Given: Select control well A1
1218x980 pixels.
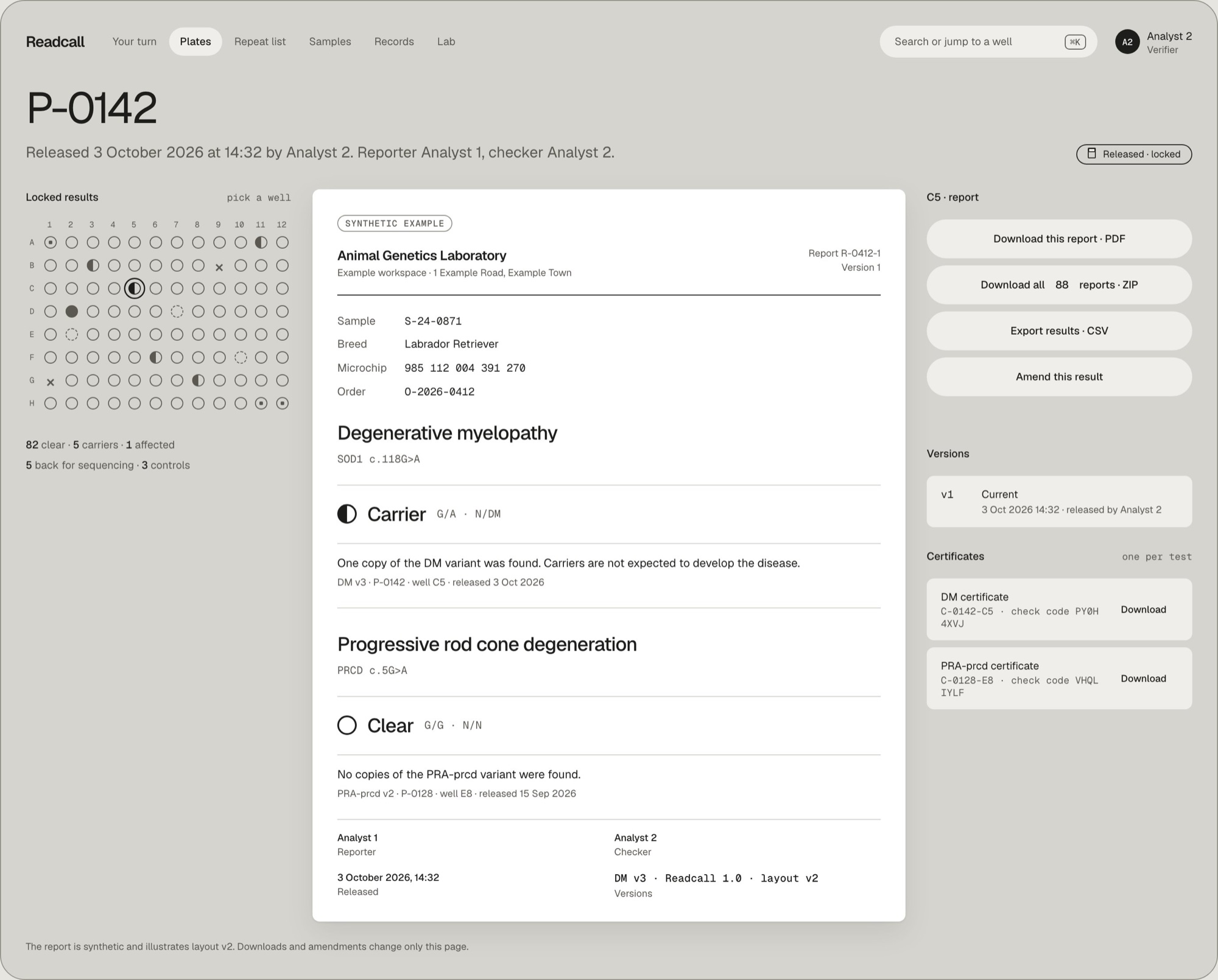Looking at the screenshot, I should [x=51, y=242].
